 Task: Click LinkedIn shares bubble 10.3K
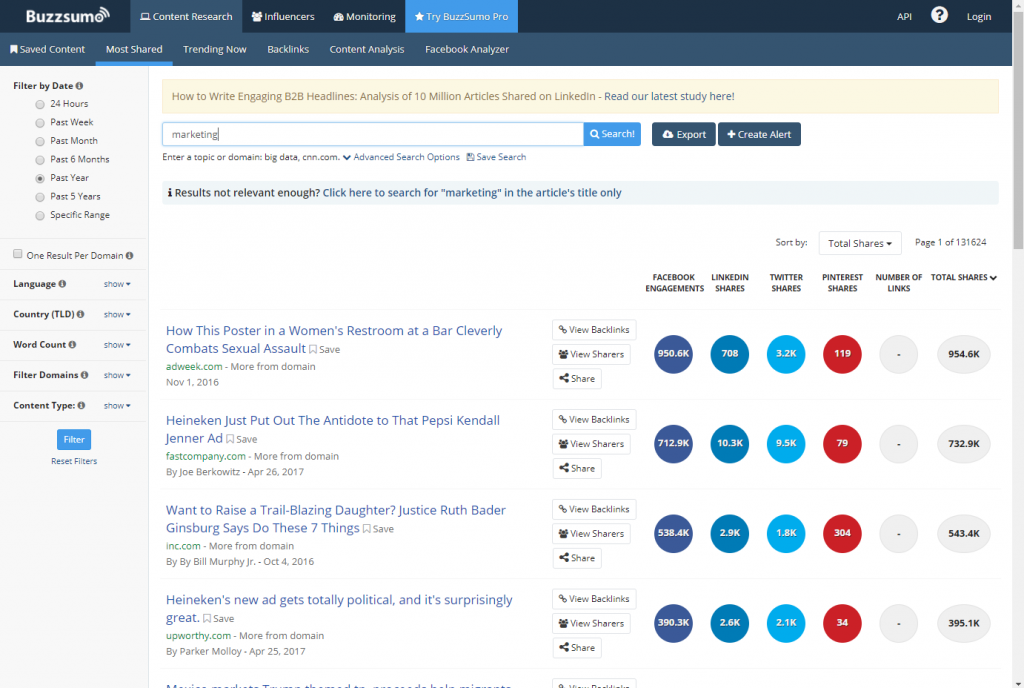(x=729, y=443)
